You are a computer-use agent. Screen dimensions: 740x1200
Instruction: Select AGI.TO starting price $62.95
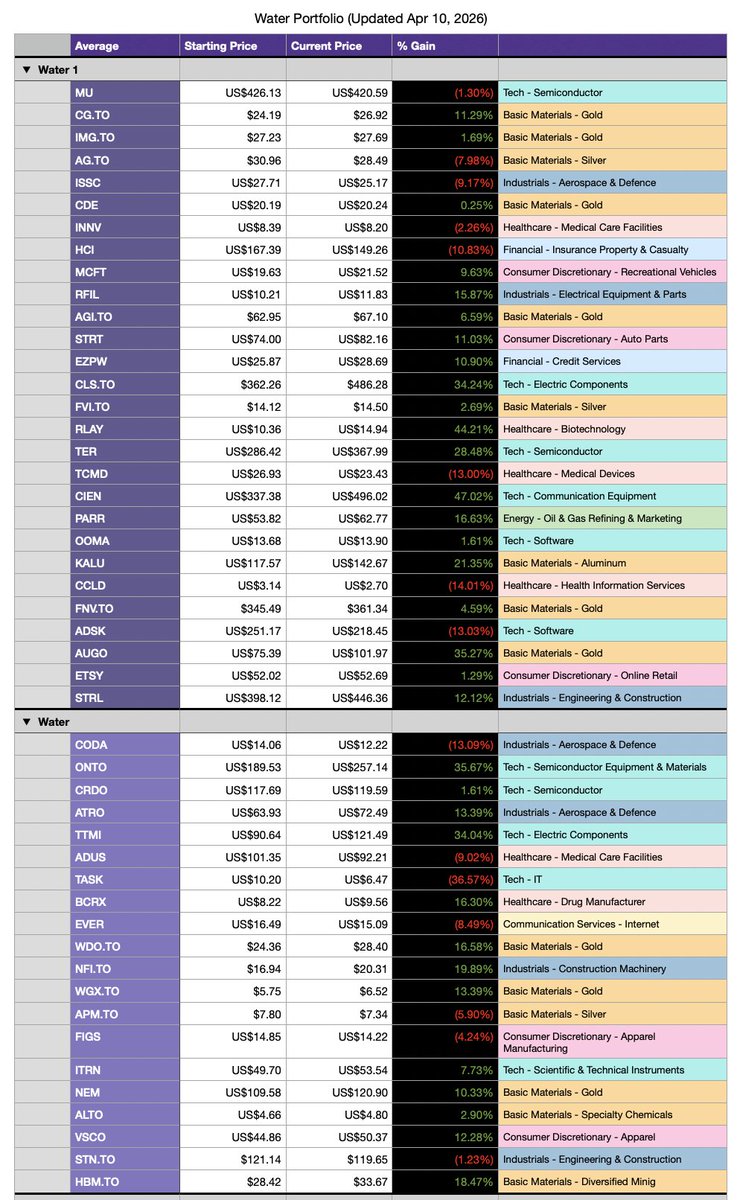233,317
